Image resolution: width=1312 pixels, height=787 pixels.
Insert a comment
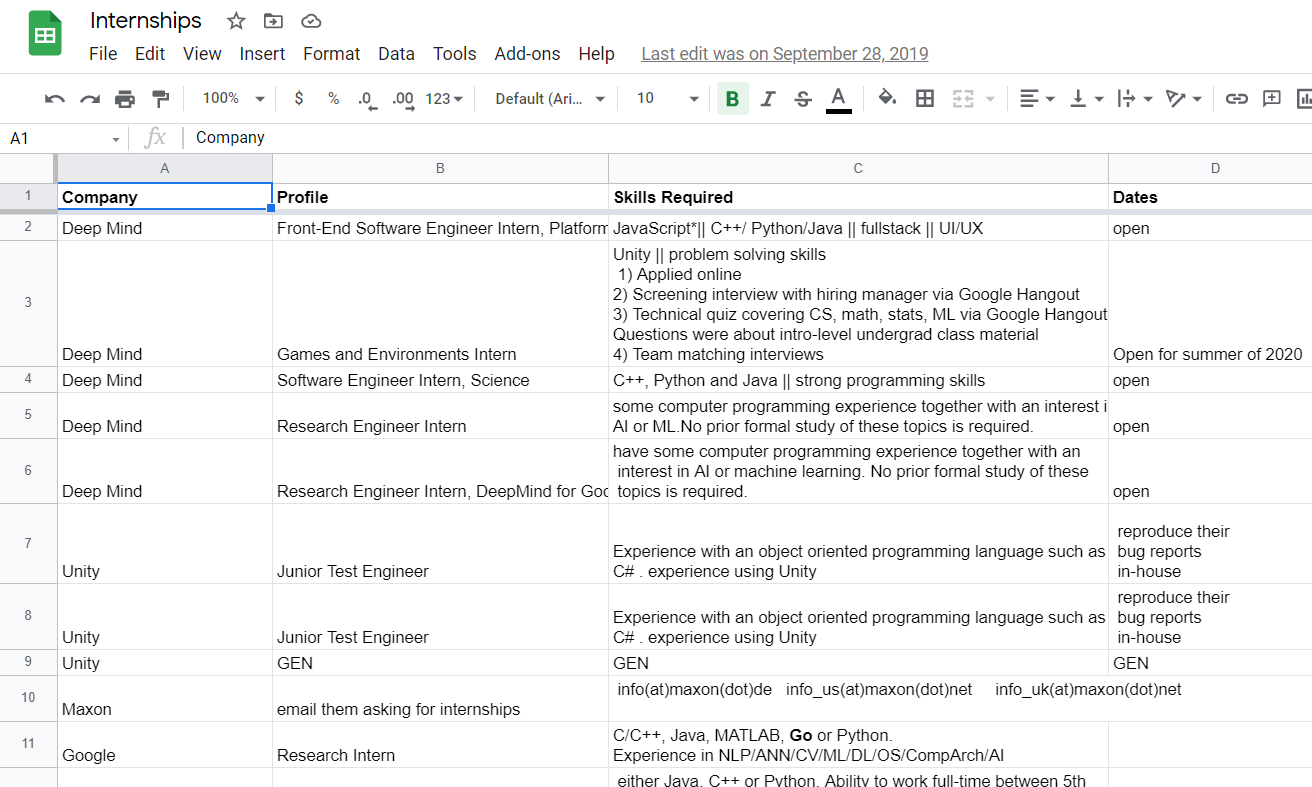coord(1272,98)
